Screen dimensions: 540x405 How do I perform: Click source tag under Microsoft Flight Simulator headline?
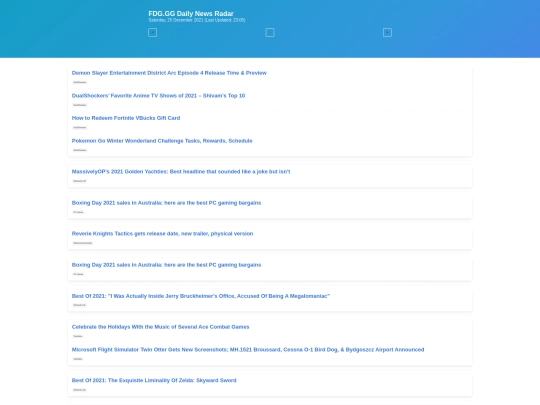coord(78,359)
